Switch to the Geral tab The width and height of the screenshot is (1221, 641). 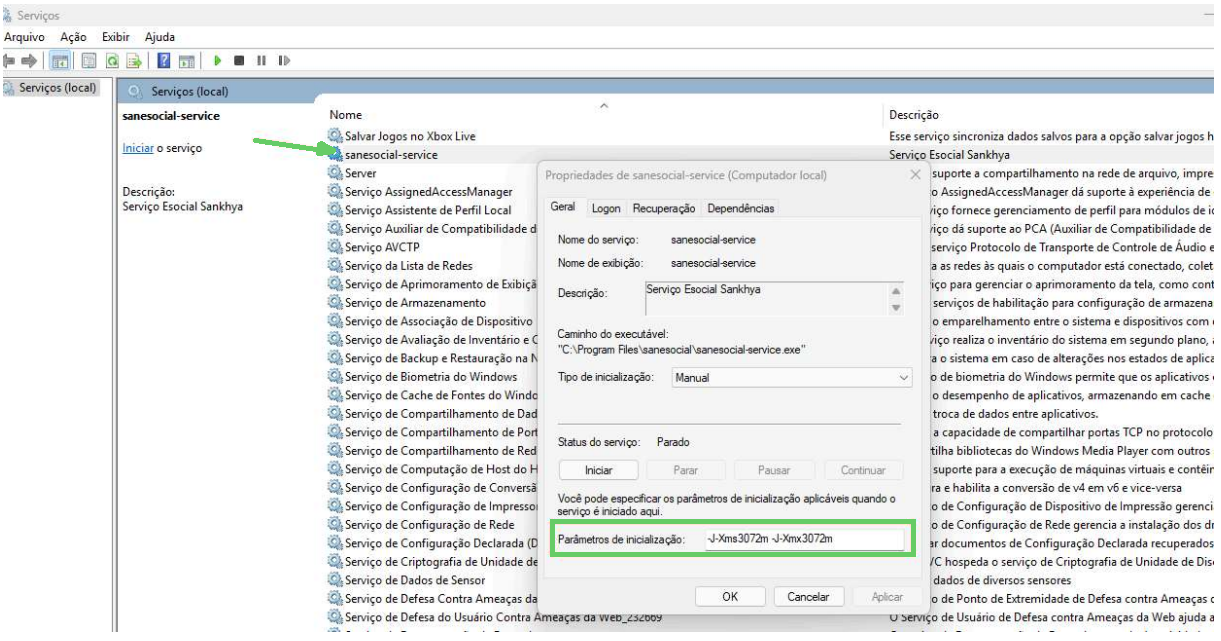click(x=563, y=207)
